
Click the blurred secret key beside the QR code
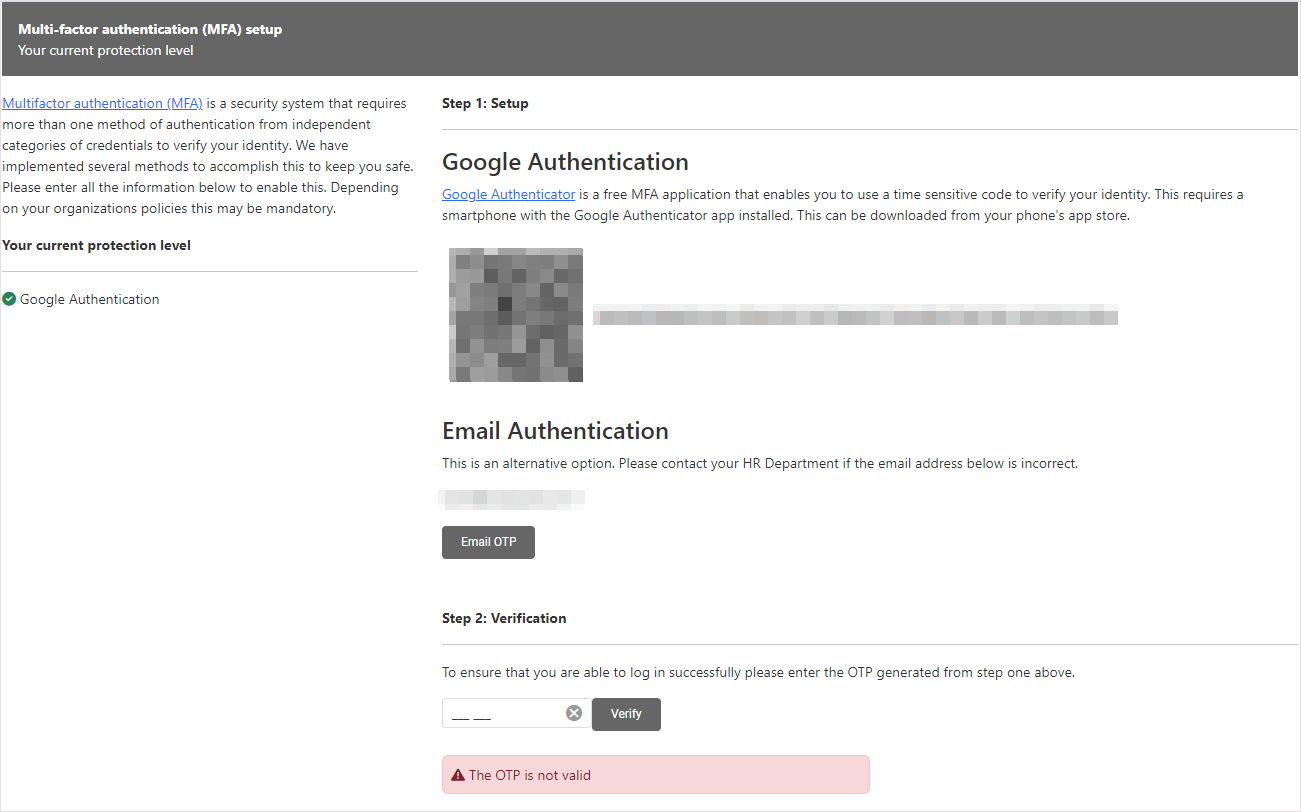tap(854, 317)
